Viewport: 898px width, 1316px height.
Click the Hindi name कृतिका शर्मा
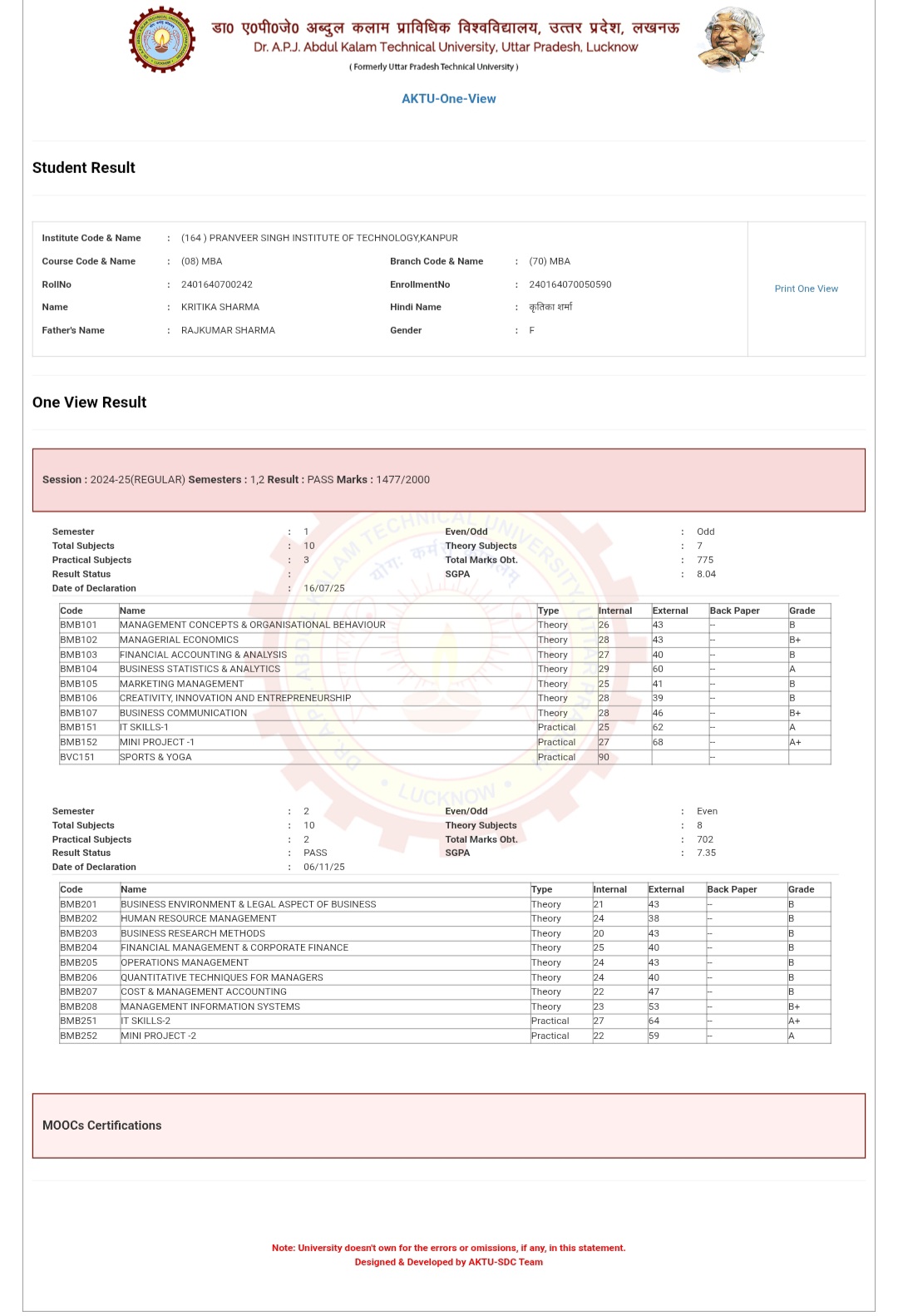550,307
